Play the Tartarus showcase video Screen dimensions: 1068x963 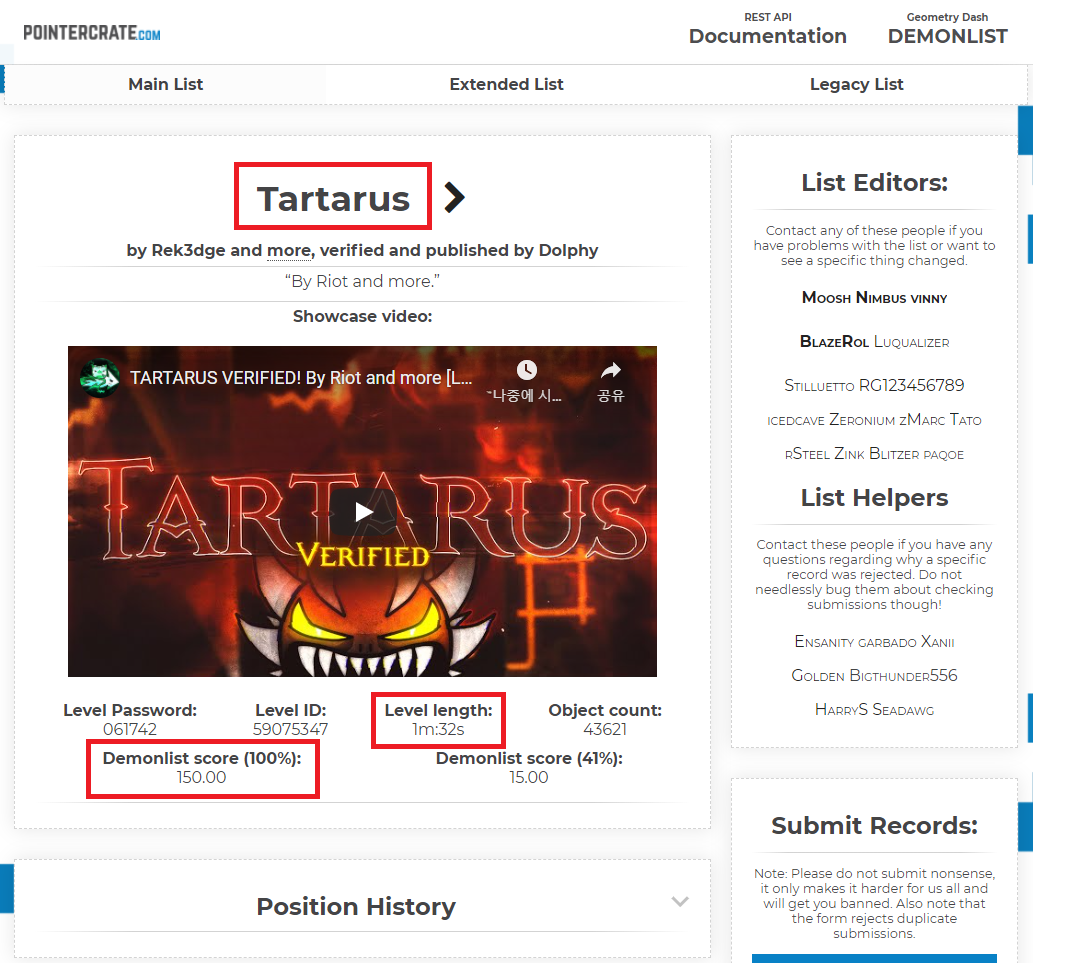point(364,511)
